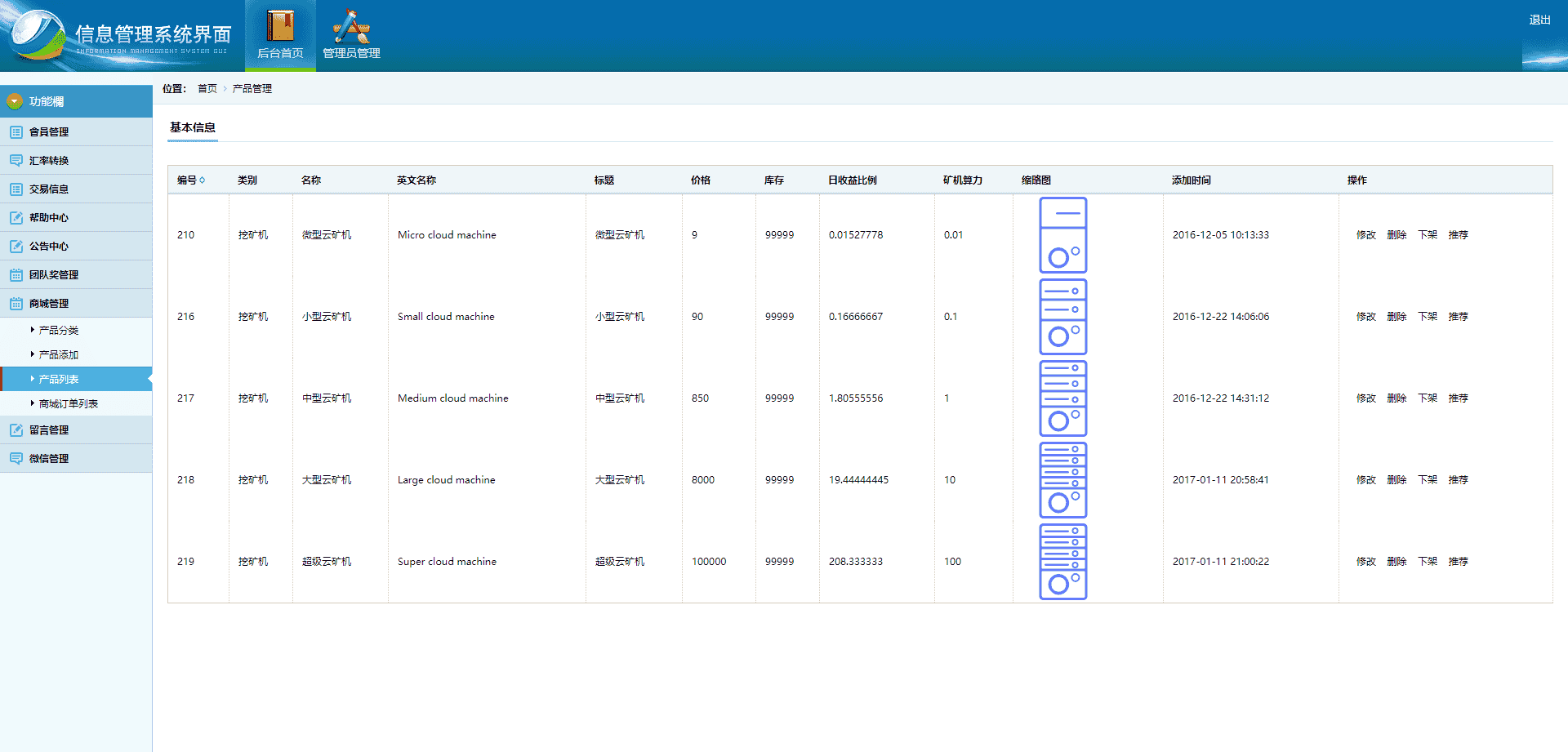
Task: Open the 后台首页 book icon
Action: coord(280,27)
